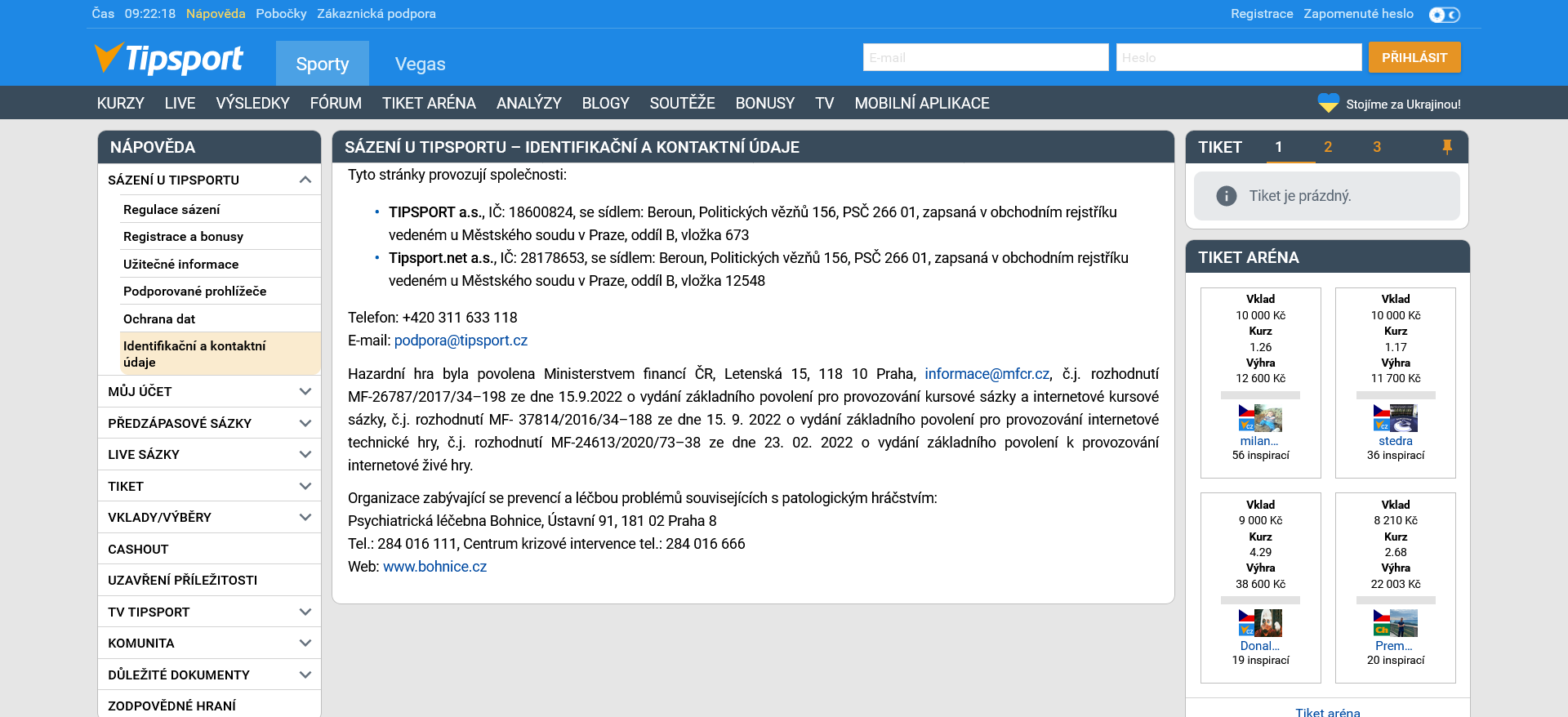1568x717 pixels.
Task: Open Donal... user avatar thumbnail
Action: (1267, 623)
